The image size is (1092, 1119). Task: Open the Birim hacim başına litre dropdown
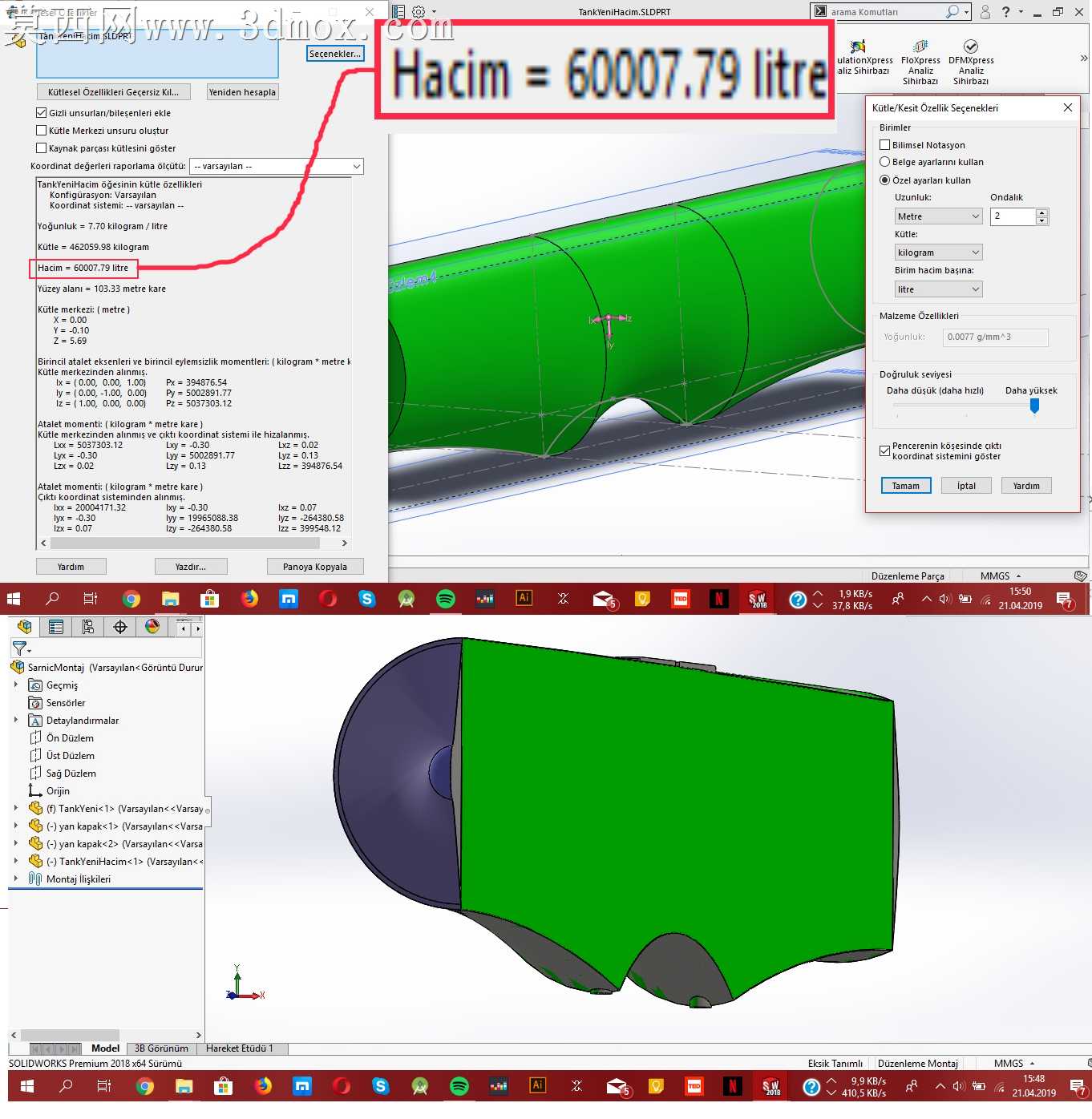click(938, 289)
